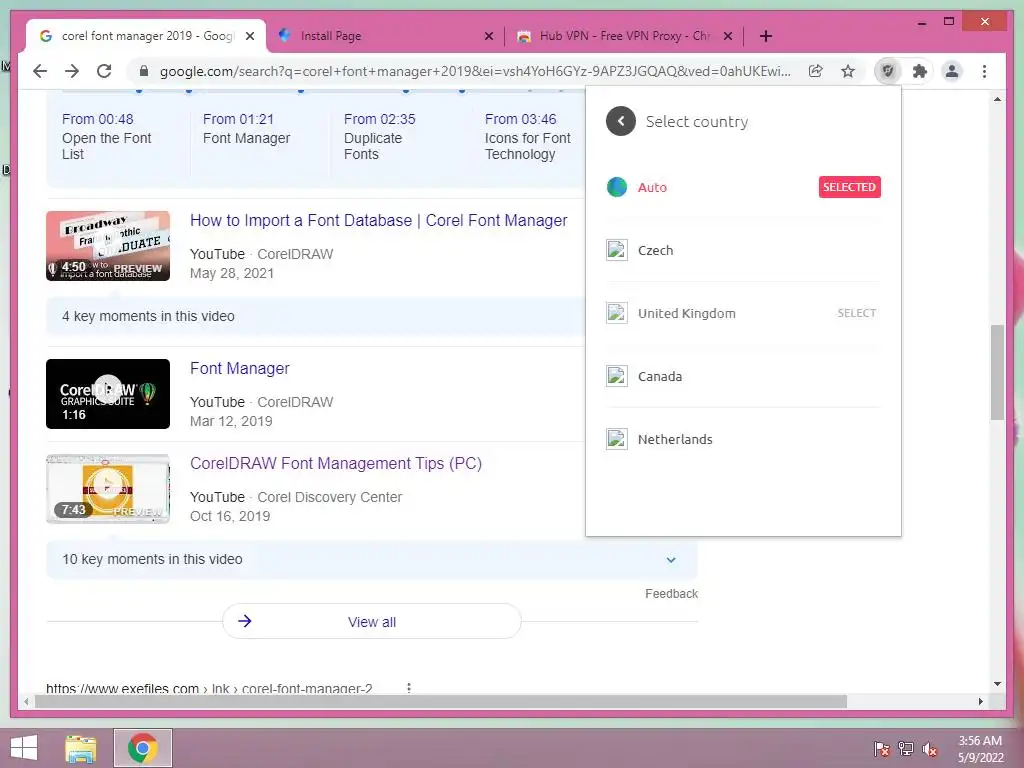Jump to From 03:46 Icons for Font Technology

(528, 136)
